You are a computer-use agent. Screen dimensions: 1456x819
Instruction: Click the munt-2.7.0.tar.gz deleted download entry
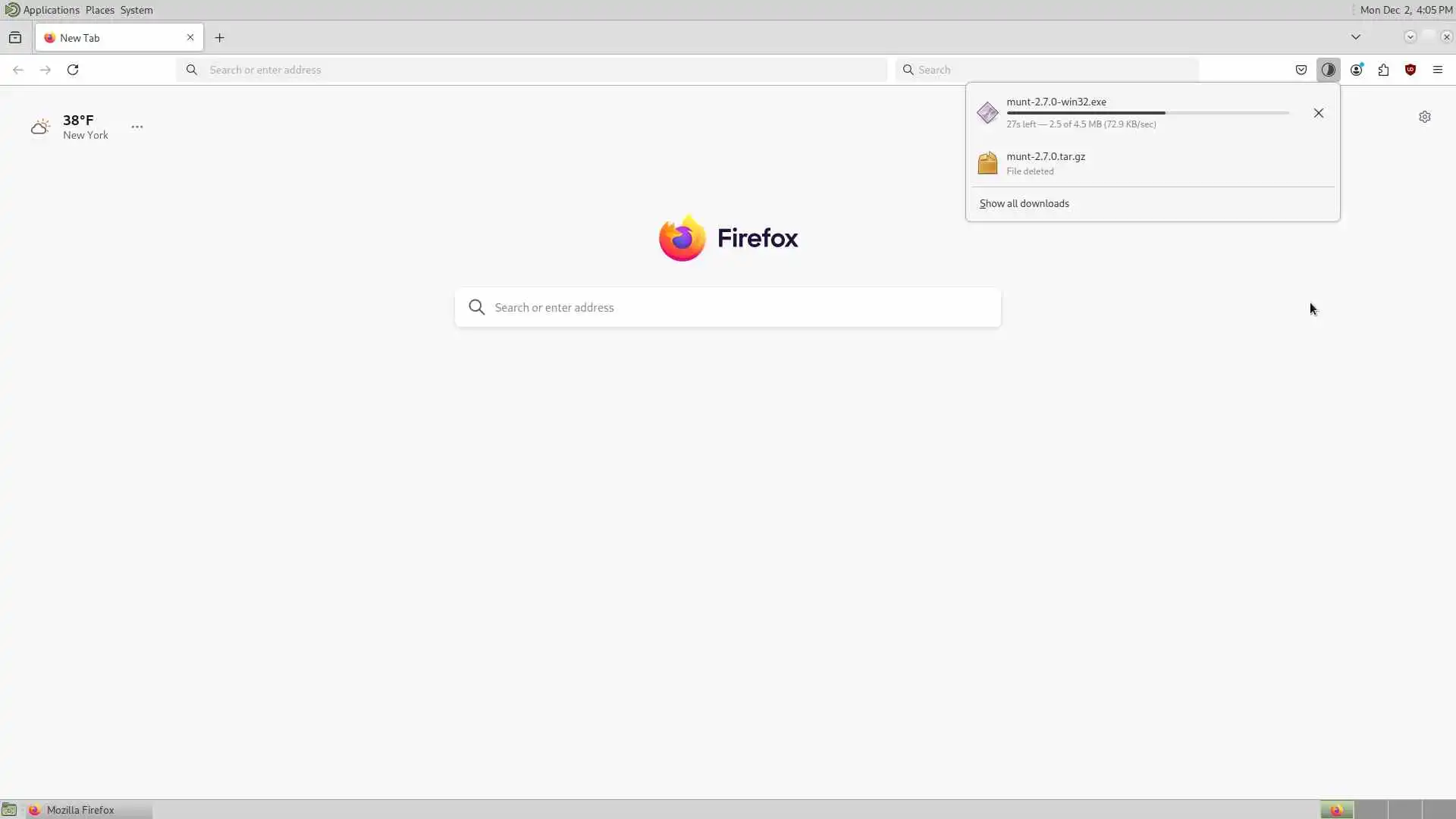coord(1046,162)
